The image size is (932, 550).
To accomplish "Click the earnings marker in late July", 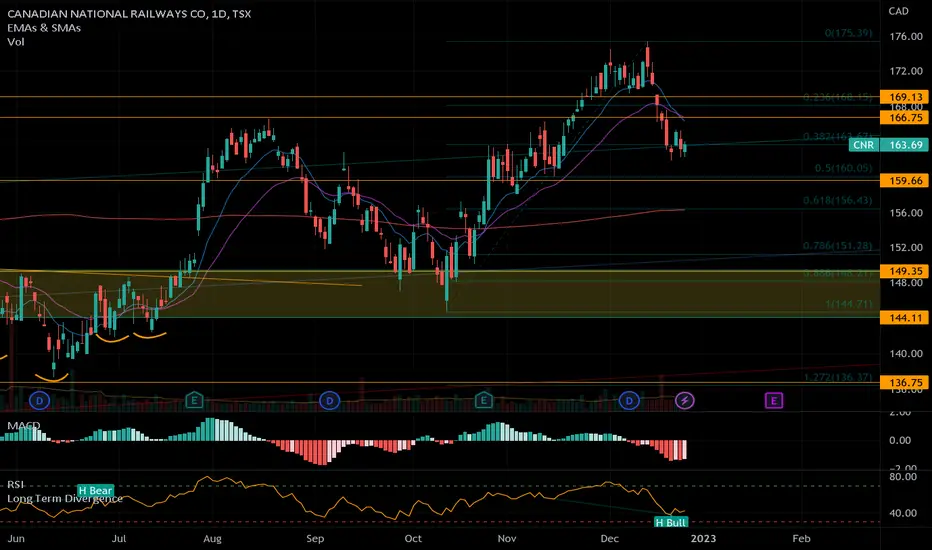I will [x=194, y=401].
